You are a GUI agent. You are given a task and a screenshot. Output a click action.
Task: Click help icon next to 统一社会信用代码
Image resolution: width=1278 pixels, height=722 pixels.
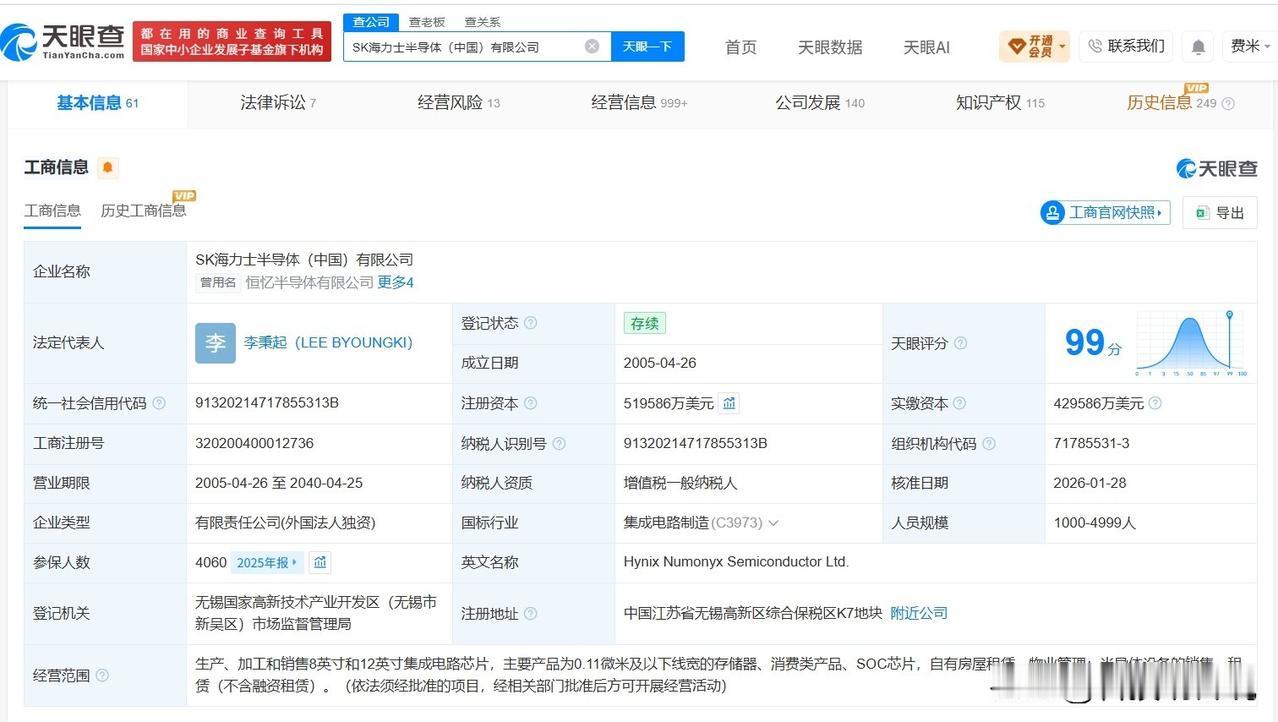tap(158, 403)
